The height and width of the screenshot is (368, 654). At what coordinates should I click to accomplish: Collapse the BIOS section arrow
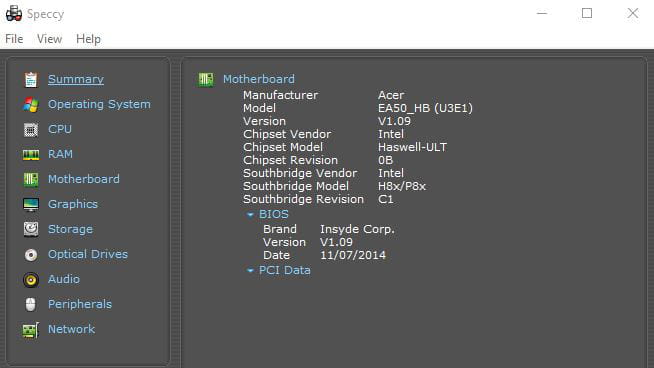tap(250, 214)
